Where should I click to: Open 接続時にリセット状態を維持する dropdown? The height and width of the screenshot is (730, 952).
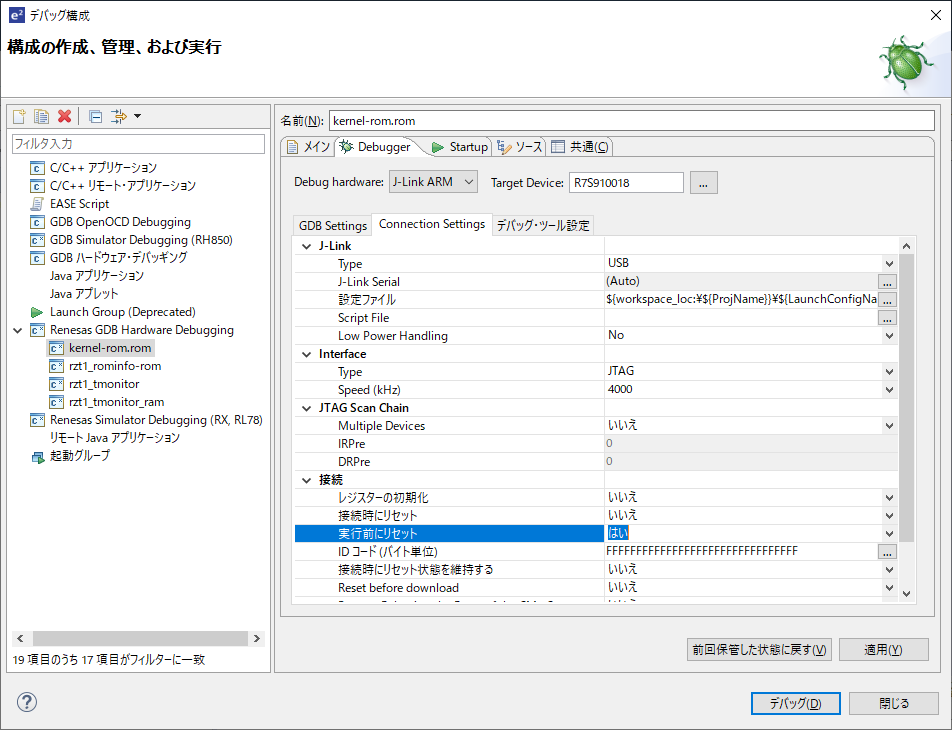889,570
